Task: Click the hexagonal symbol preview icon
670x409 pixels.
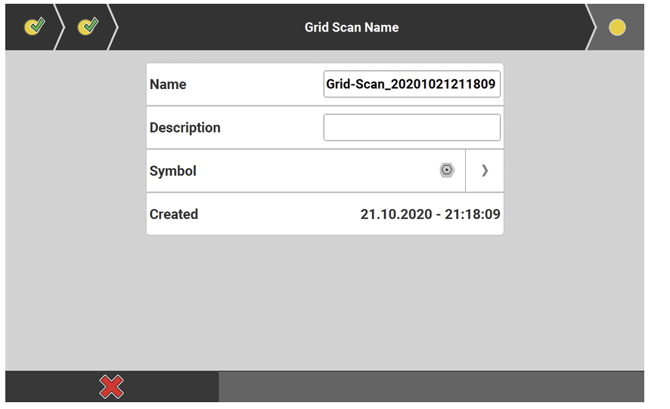Action: click(x=447, y=171)
